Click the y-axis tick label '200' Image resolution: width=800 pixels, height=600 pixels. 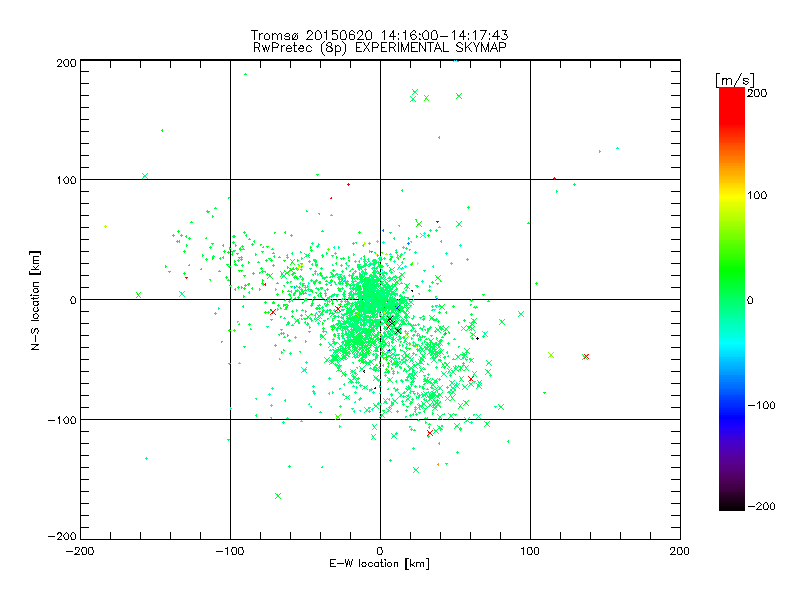[x=66, y=63]
